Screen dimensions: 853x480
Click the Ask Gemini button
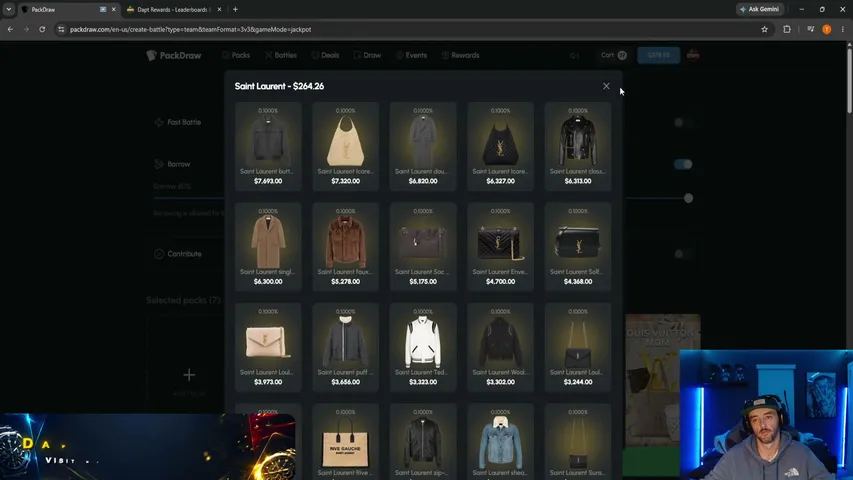click(x=759, y=9)
